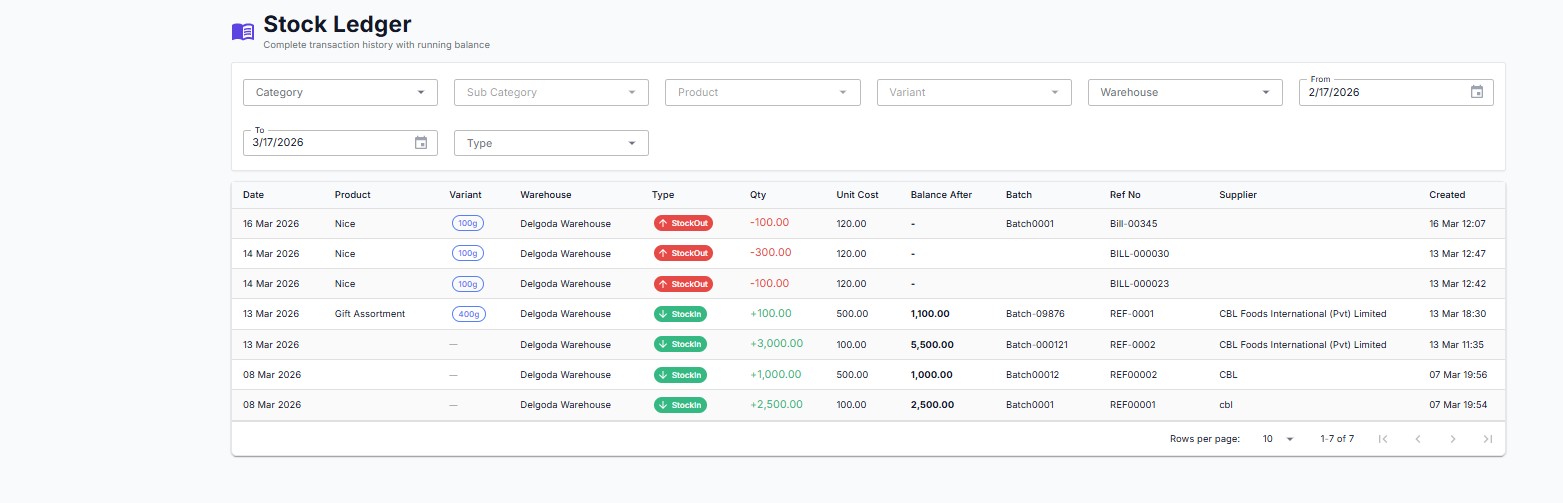Click balance 2,500.00
This screenshot has width=1563, height=503.
(932, 405)
